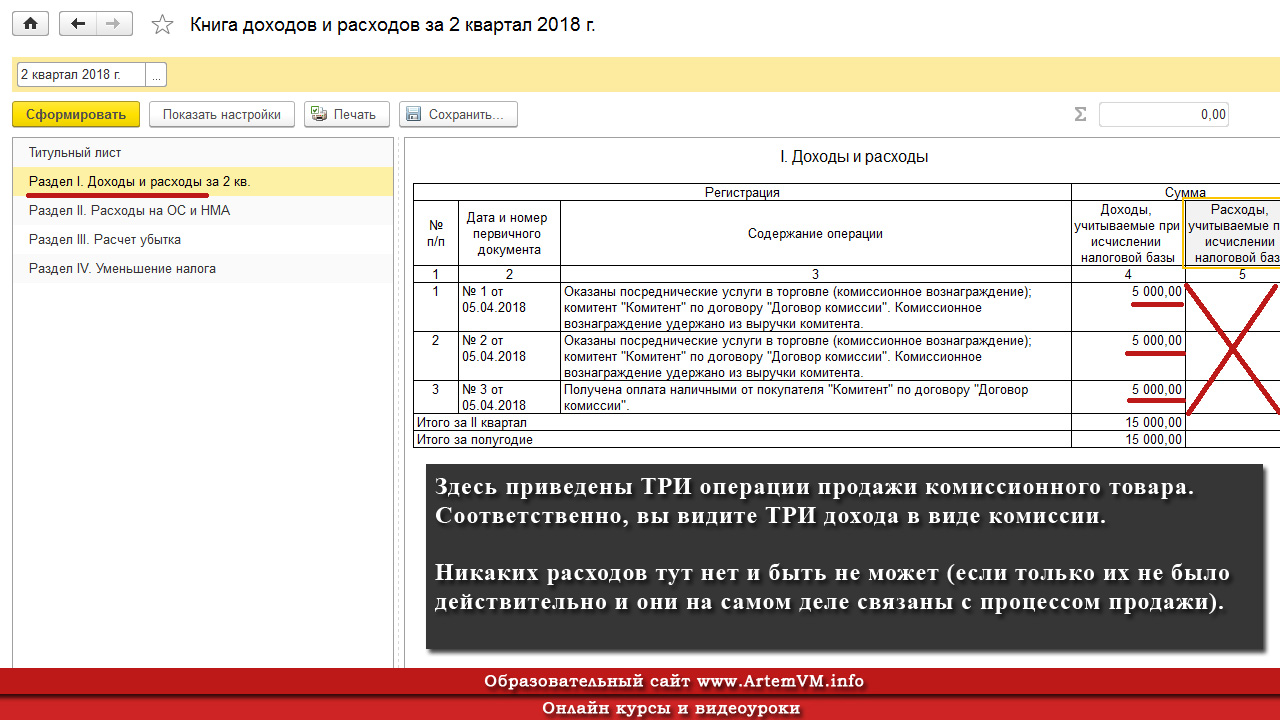This screenshot has height=720, width=1280.
Task: Select document cell '№ 2 от 05.04.2018'
Action: point(509,356)
